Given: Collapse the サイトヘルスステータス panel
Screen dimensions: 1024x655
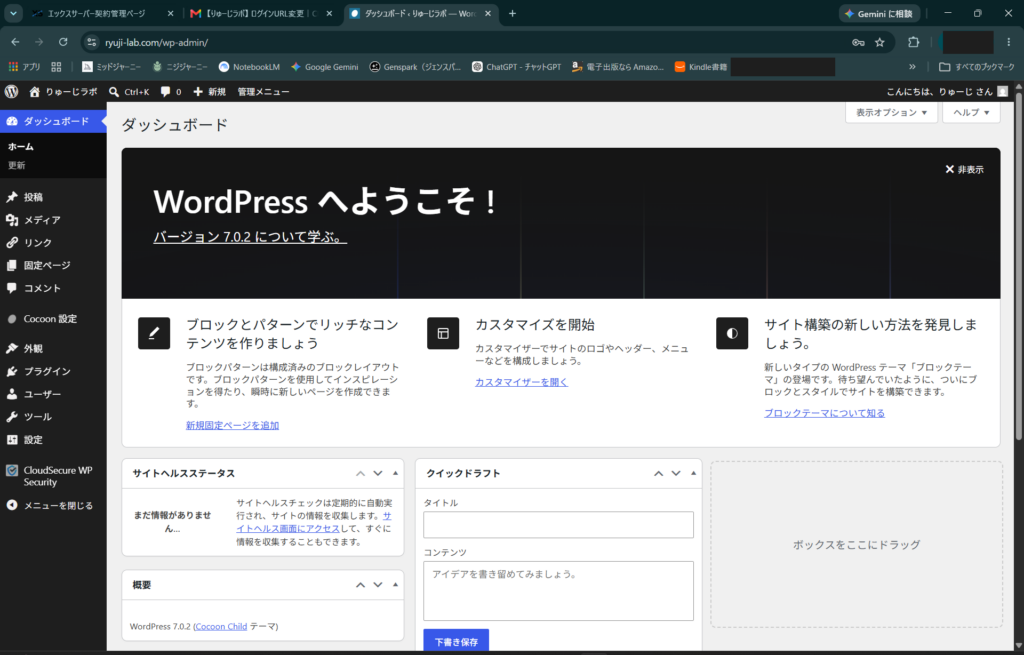Looking at the screenshot, I should click(395, 473).
